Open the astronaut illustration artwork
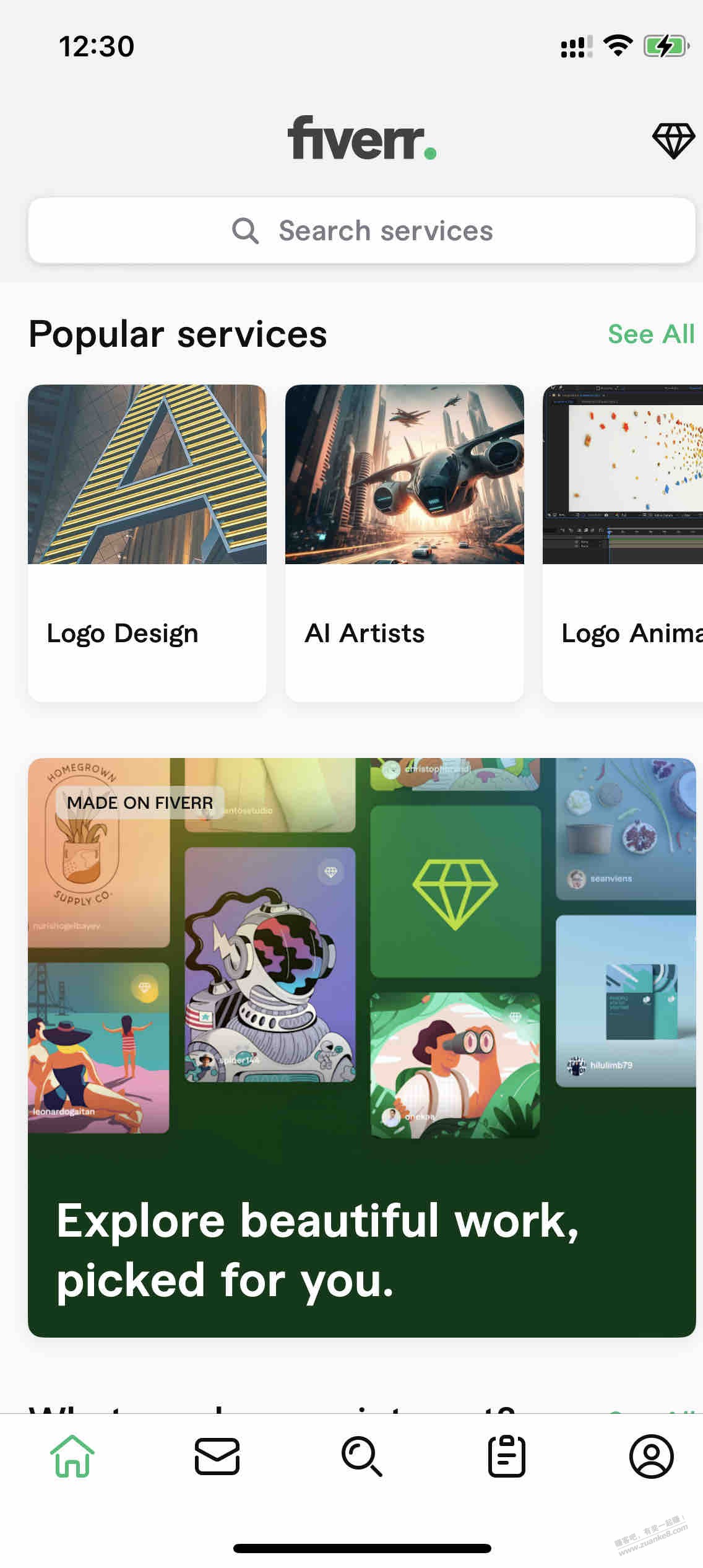Viewport: 703px width, 1568px height. coord(270,964)
